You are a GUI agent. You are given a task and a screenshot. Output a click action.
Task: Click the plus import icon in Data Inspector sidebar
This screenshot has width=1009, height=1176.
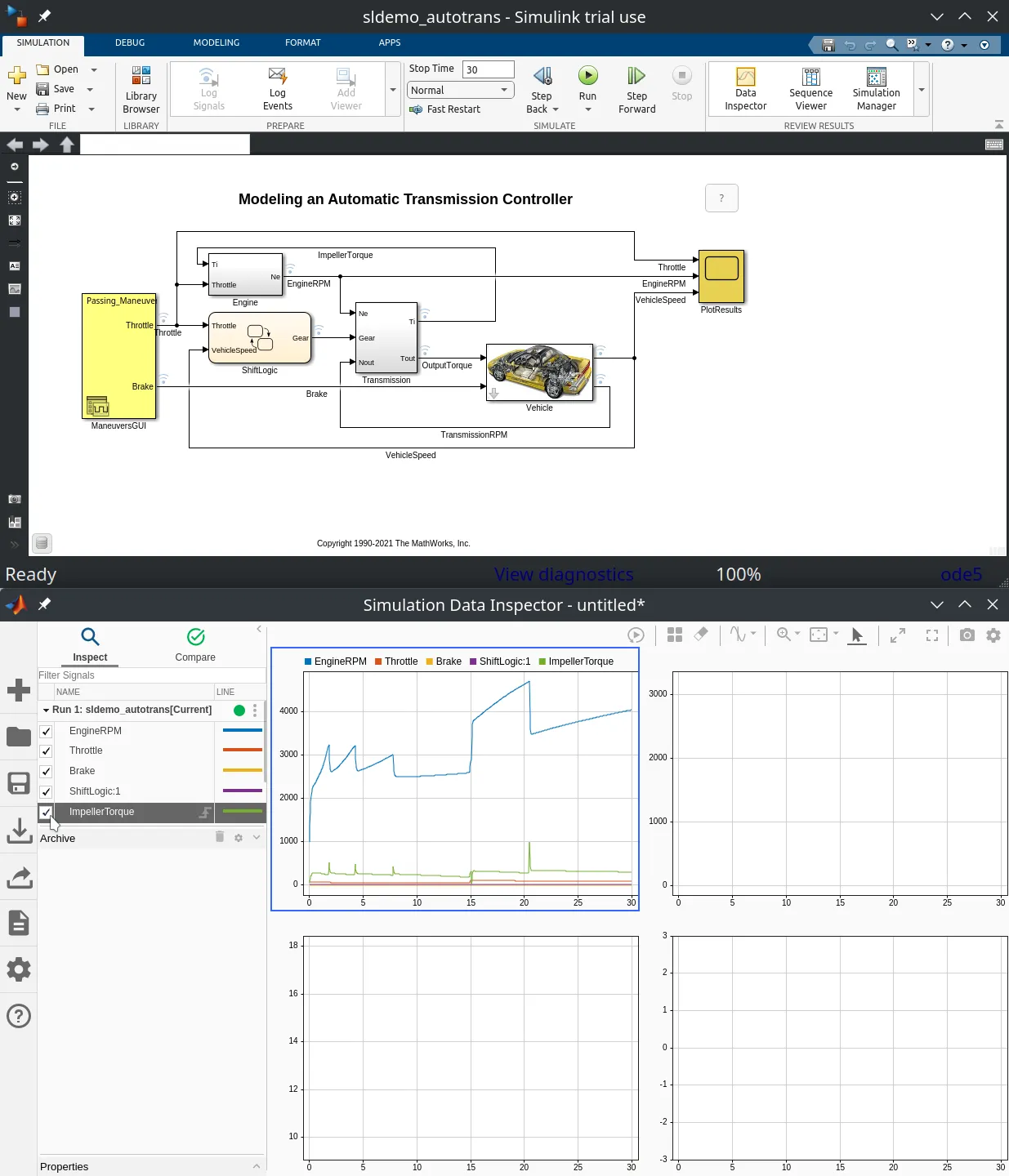click(x=18, y=690)
